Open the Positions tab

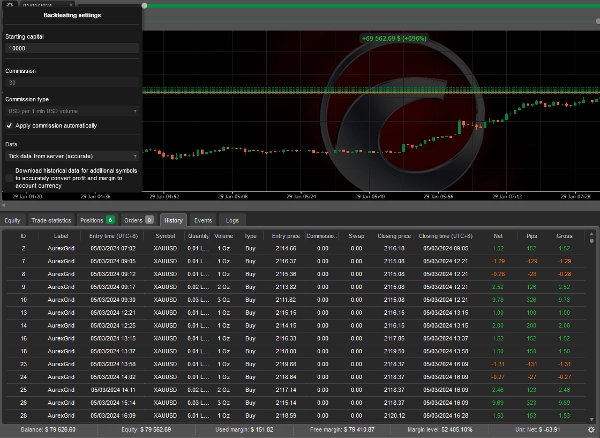97,220
